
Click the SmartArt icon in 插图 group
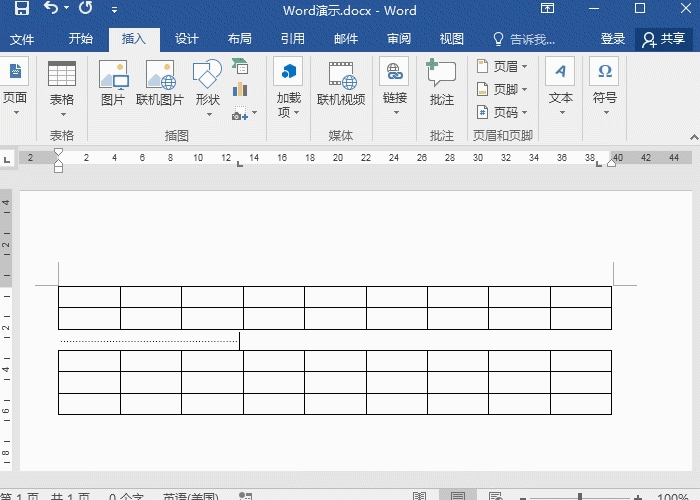tap(240, 67)
